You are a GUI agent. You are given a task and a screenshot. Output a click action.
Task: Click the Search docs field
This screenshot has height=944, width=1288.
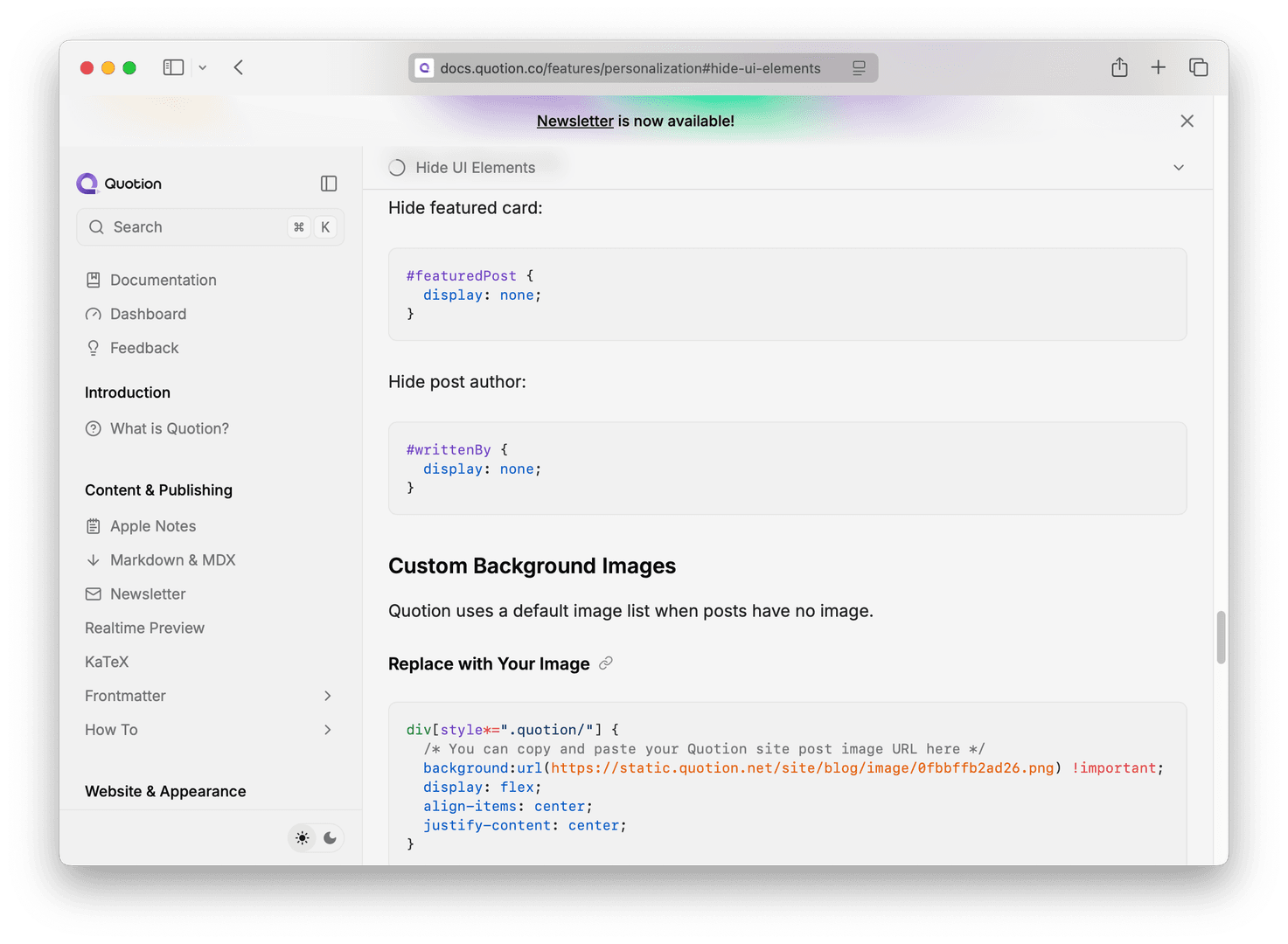(210, 227)
